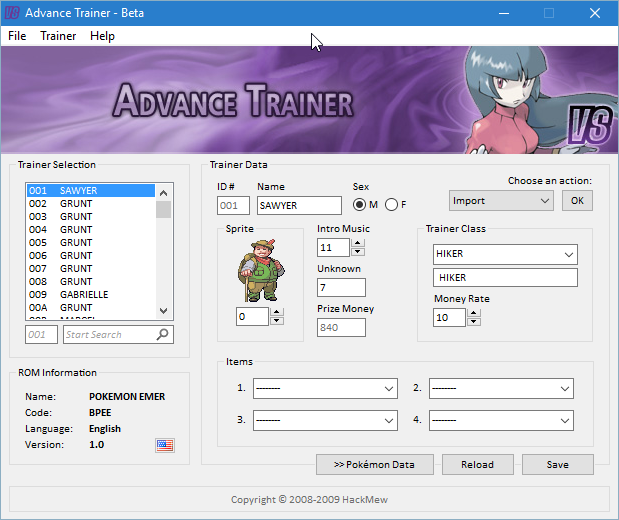Minimize the Advance Trainer window

tap(504, 13)
